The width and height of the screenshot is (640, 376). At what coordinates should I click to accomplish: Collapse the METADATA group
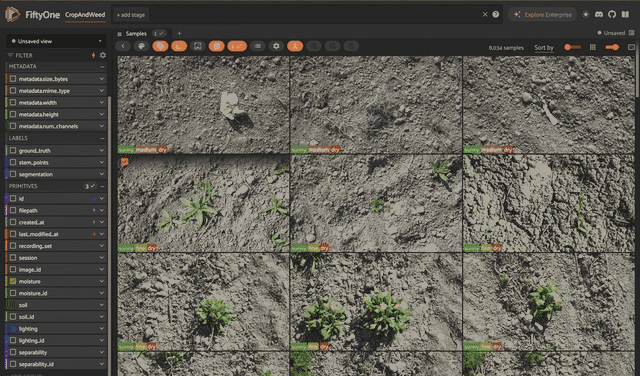point(102,67)
